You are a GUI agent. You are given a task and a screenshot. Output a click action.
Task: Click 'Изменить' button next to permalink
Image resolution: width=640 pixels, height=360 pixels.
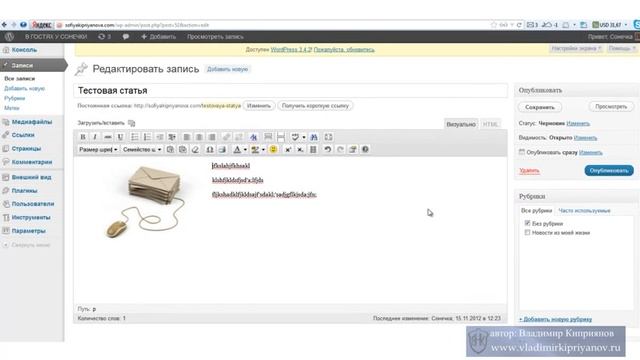click(x=259, y=106)
